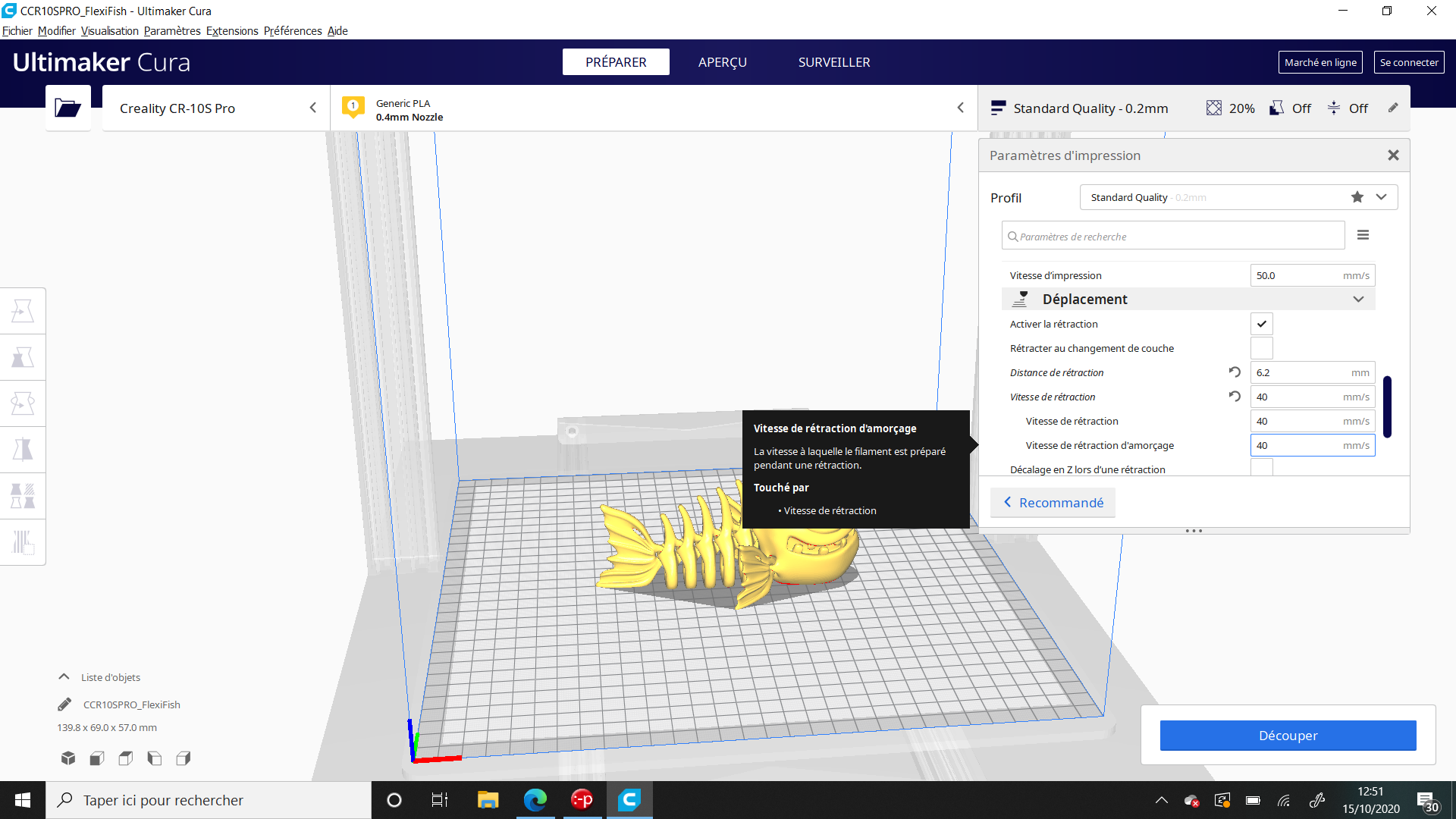
Task: Select the Mirror tool in left toolbar
Action: [23, 450]
